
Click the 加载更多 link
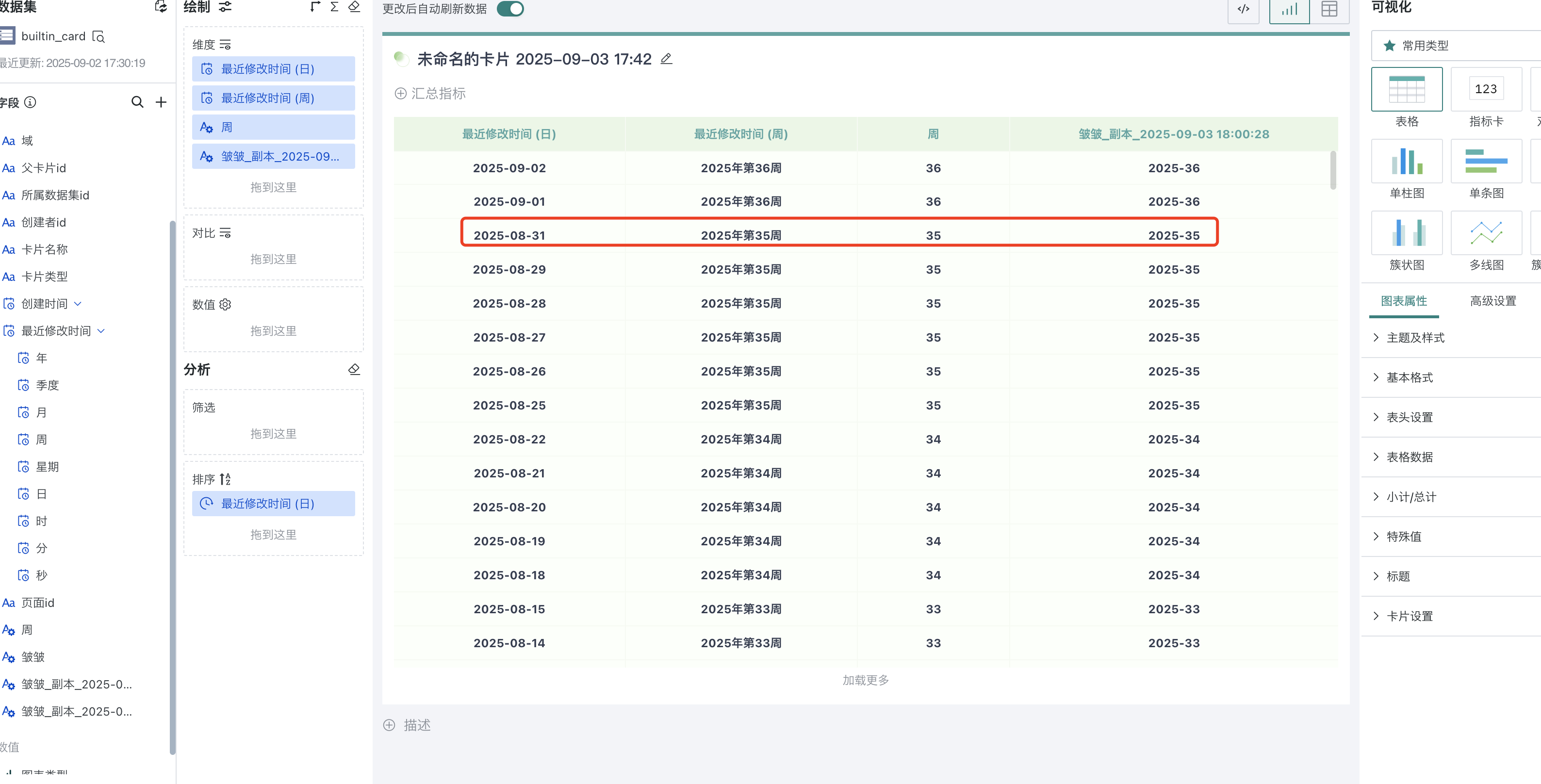click(x=865, y=680)
